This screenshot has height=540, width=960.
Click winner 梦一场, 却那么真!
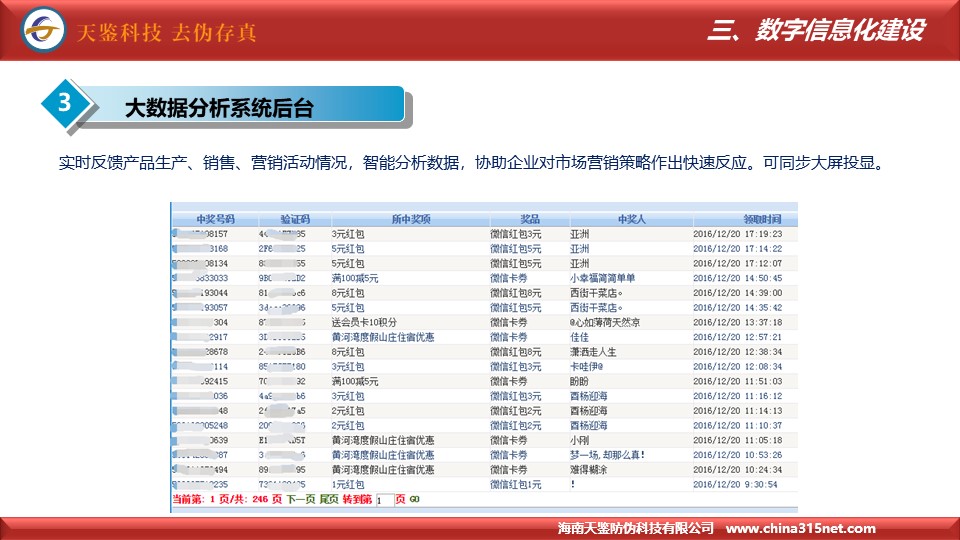[x=607, y=455]
